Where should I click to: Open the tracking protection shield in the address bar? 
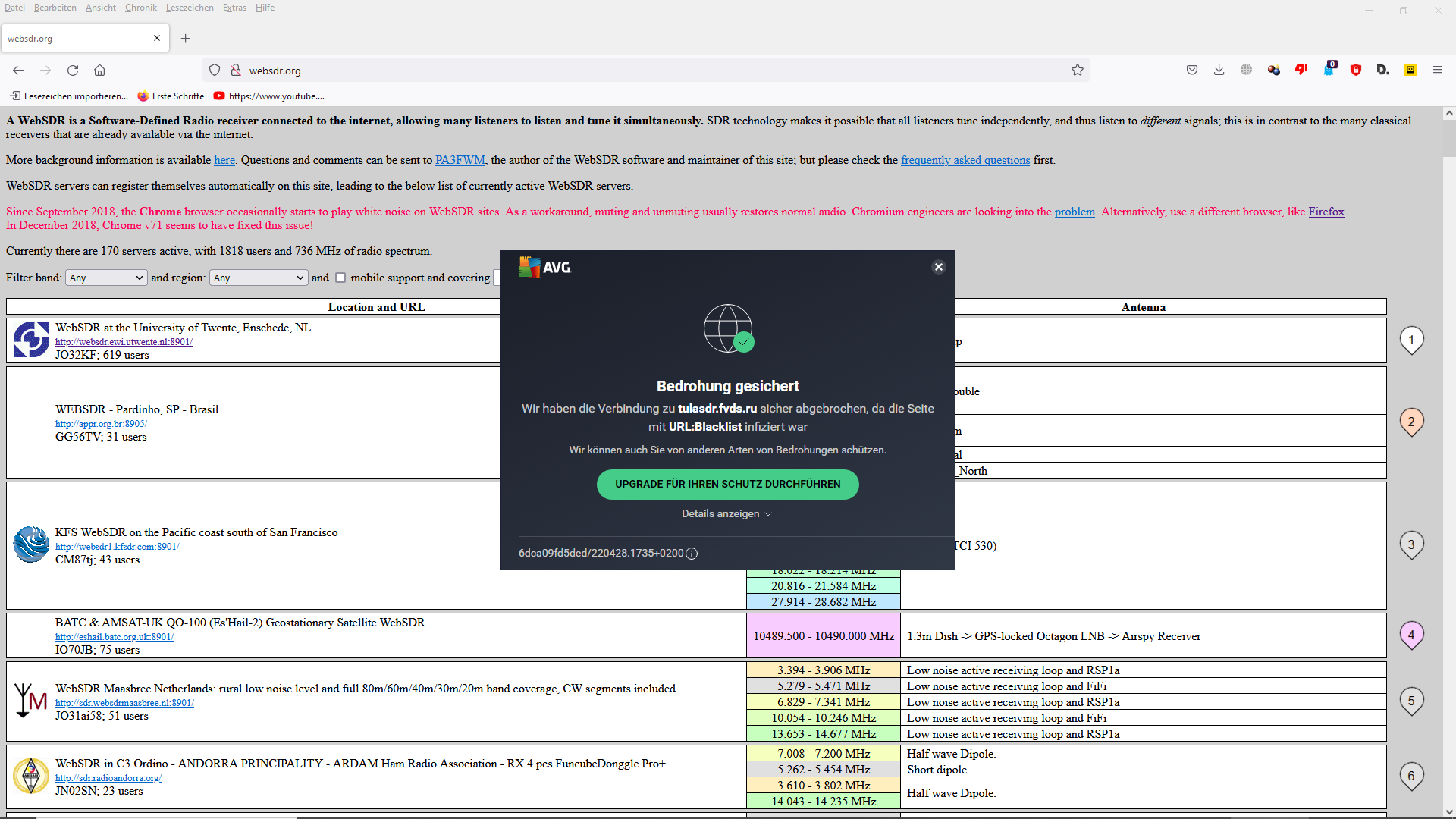pyautogui.click(x=215, y=70)
